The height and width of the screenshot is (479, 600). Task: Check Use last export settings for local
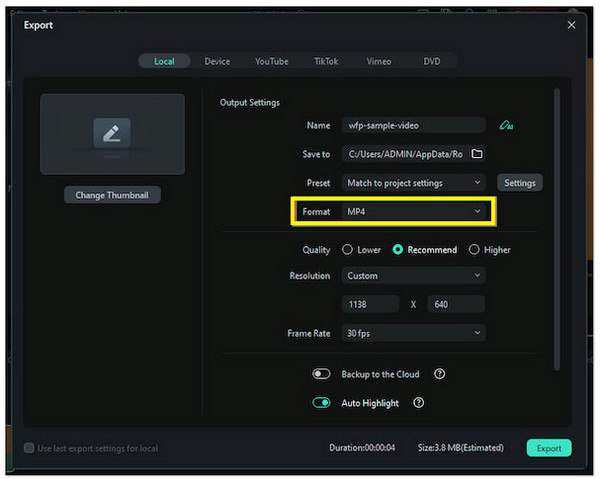(x=29, y=448)
